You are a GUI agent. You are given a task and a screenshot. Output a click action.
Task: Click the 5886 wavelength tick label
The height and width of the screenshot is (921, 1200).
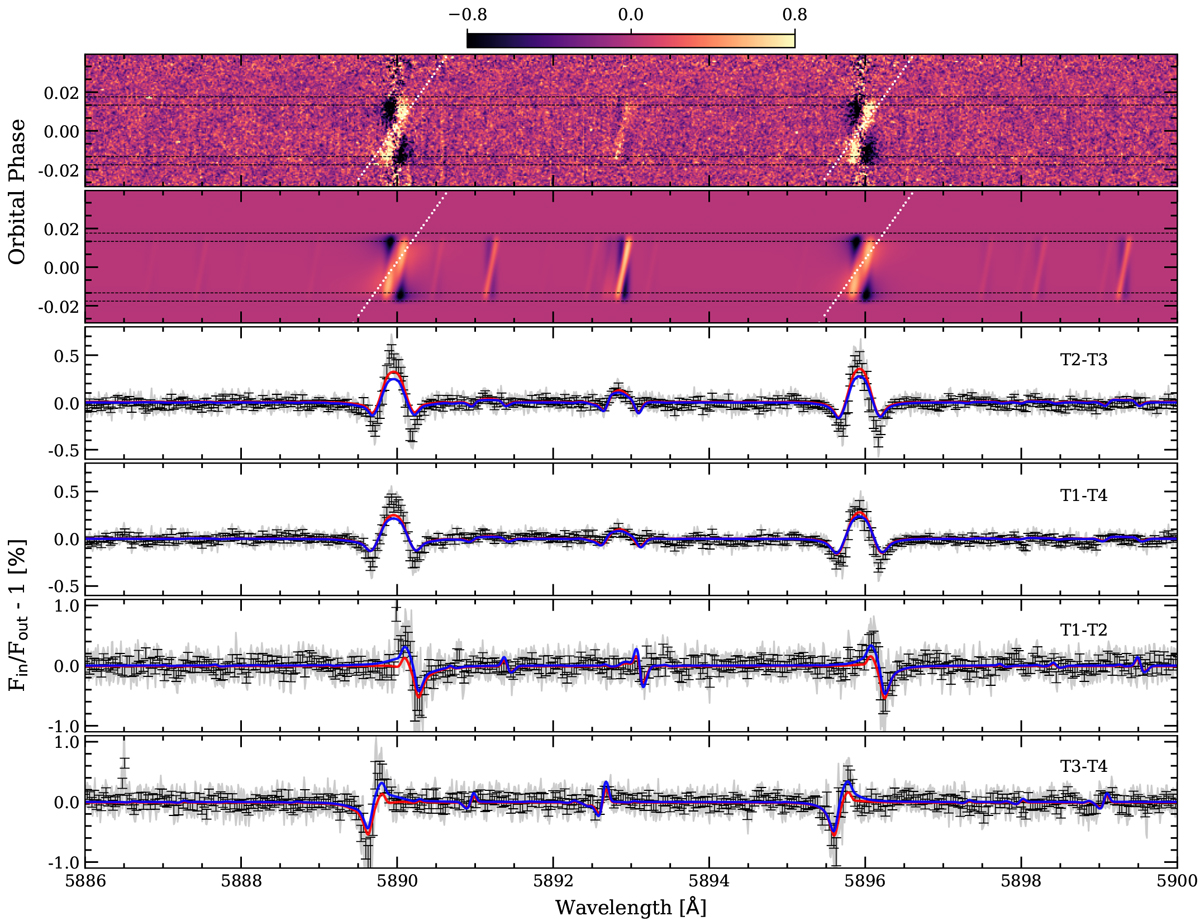(86, 884)
